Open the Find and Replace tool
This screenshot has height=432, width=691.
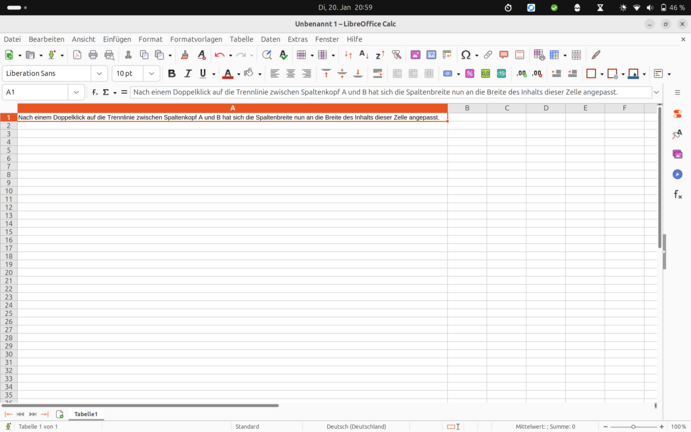267,55
